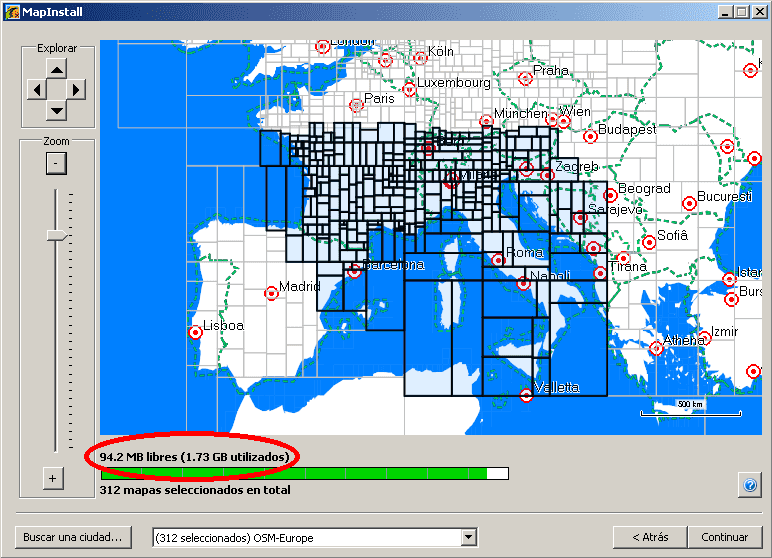The width and height of the screenshot is (772, 558).
Task: Click the Paris city marker on map
Action: pos(355,105)
